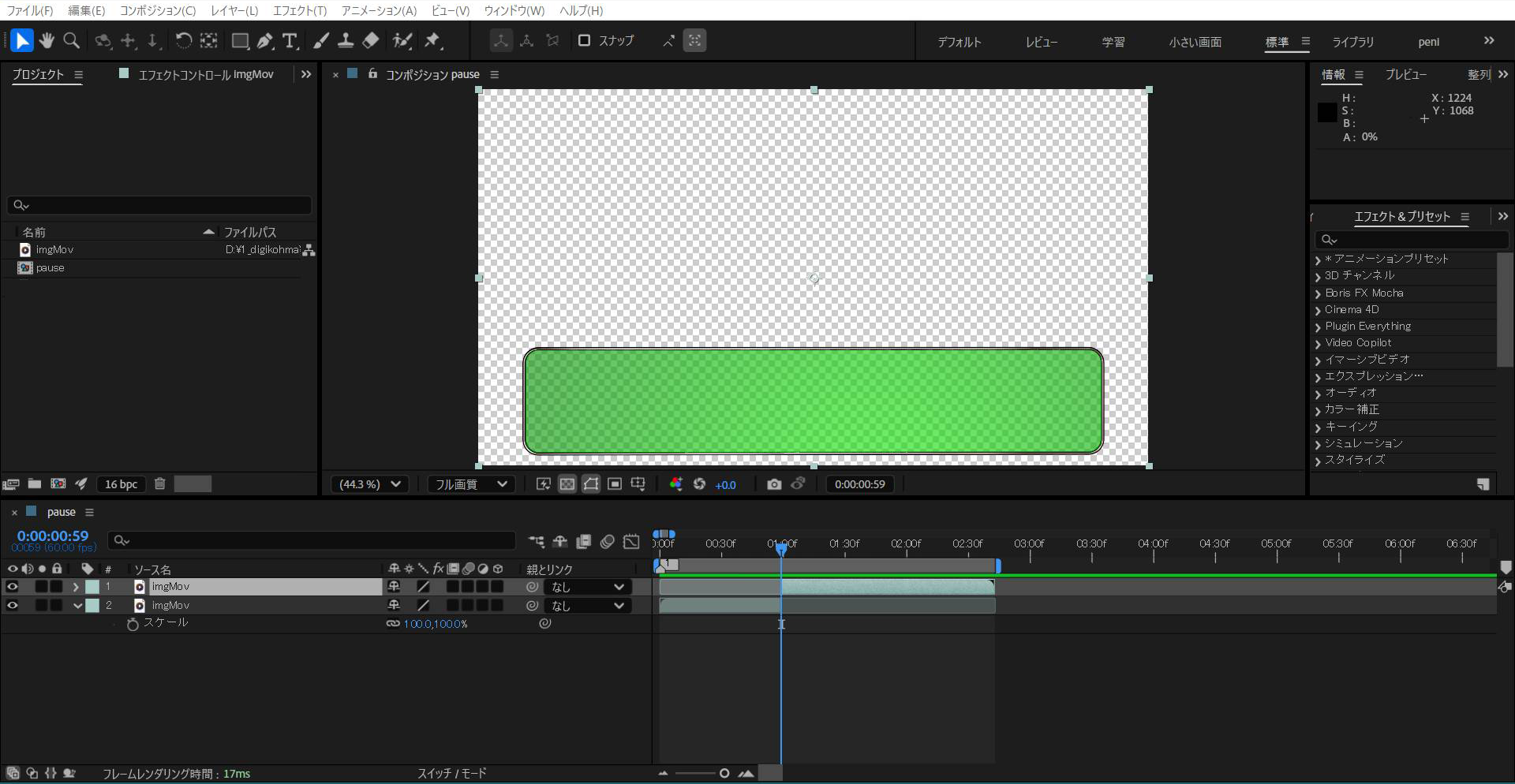Toggle transparency grid button in viewer
The width and height of the screenshot is (1515, 784).
point(567,484)
